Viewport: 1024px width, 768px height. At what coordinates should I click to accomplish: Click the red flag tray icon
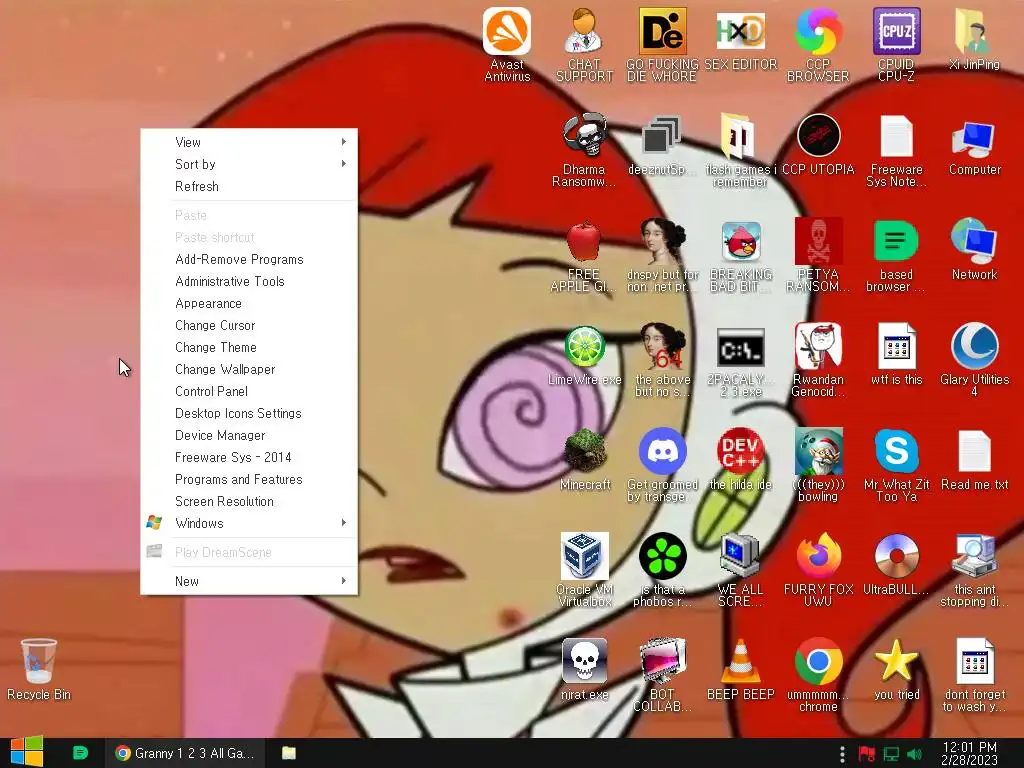(867, 754)
